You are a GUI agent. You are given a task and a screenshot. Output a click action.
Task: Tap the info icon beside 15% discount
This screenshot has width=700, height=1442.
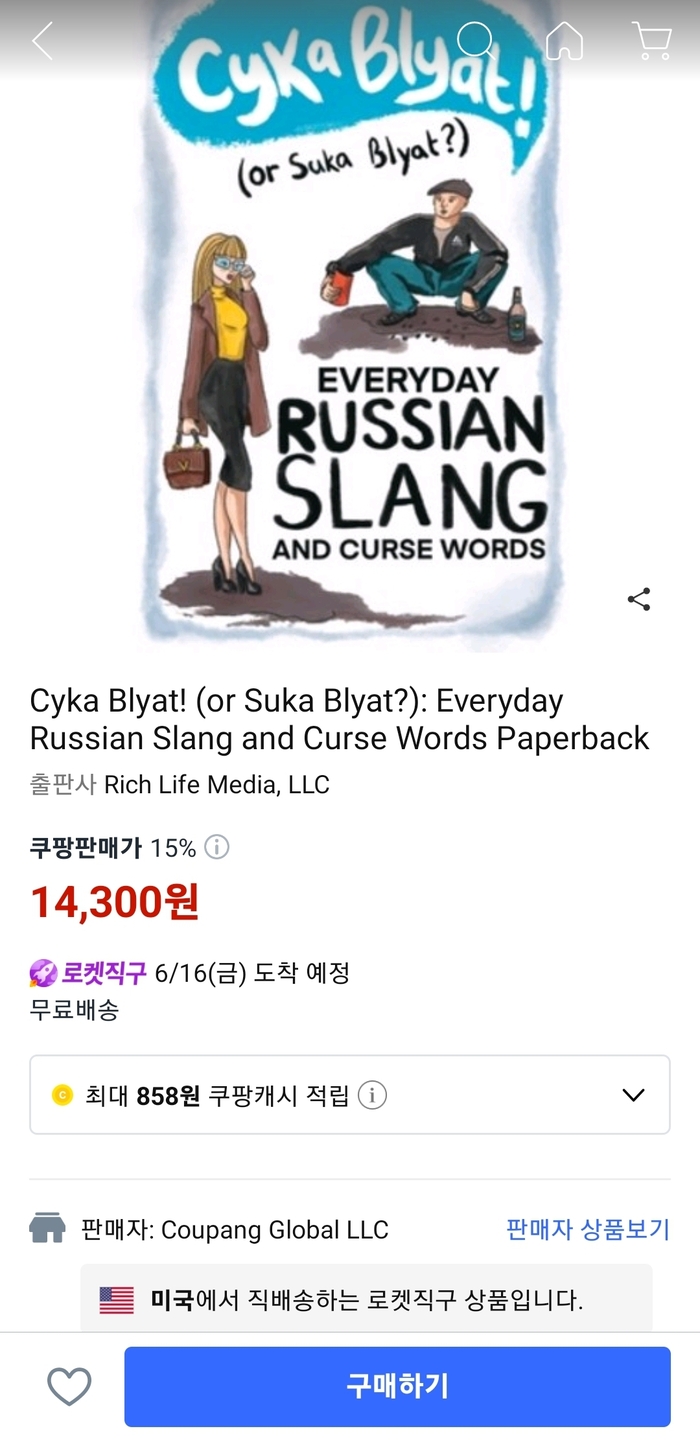tap(217, 848)
